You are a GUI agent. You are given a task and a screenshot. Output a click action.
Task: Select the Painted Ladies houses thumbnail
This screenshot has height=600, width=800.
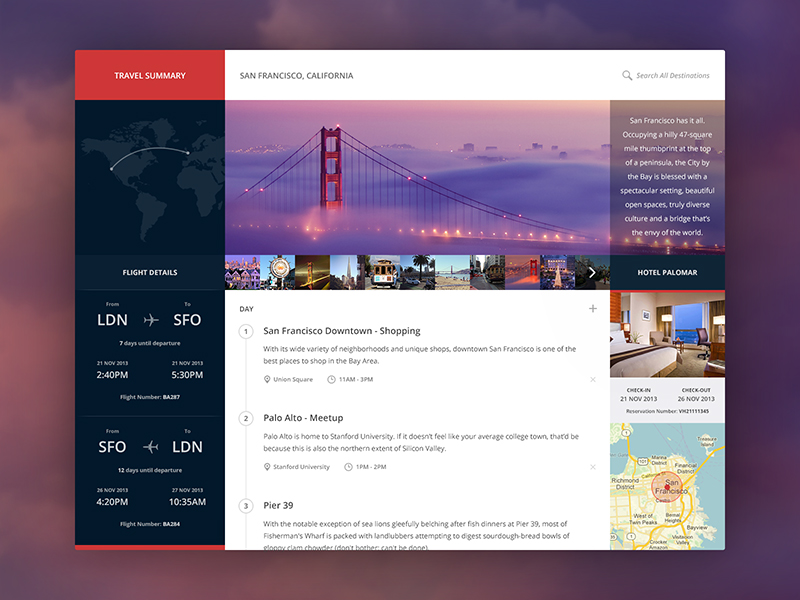tap(242, 272)
